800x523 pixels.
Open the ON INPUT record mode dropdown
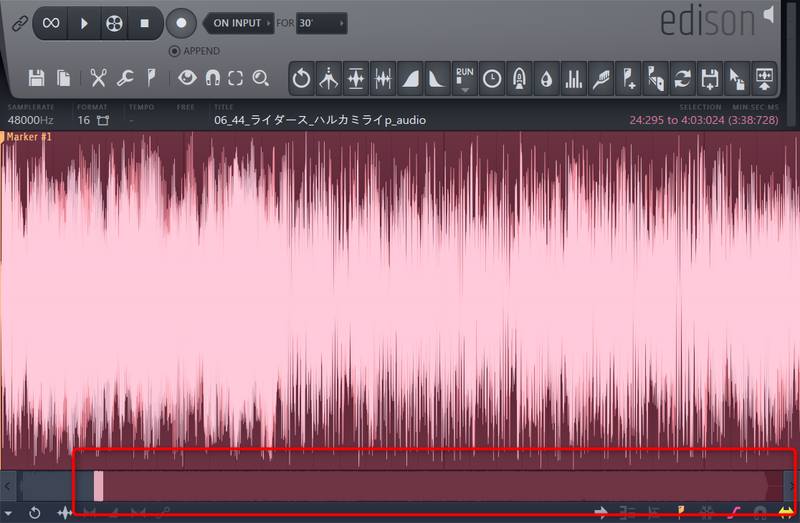[x=237, y=22]
